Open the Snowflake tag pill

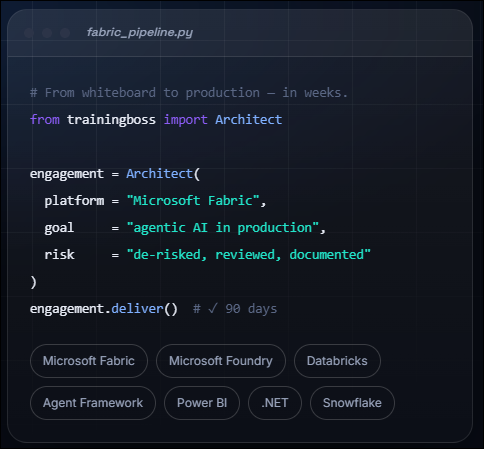(352, 403)
